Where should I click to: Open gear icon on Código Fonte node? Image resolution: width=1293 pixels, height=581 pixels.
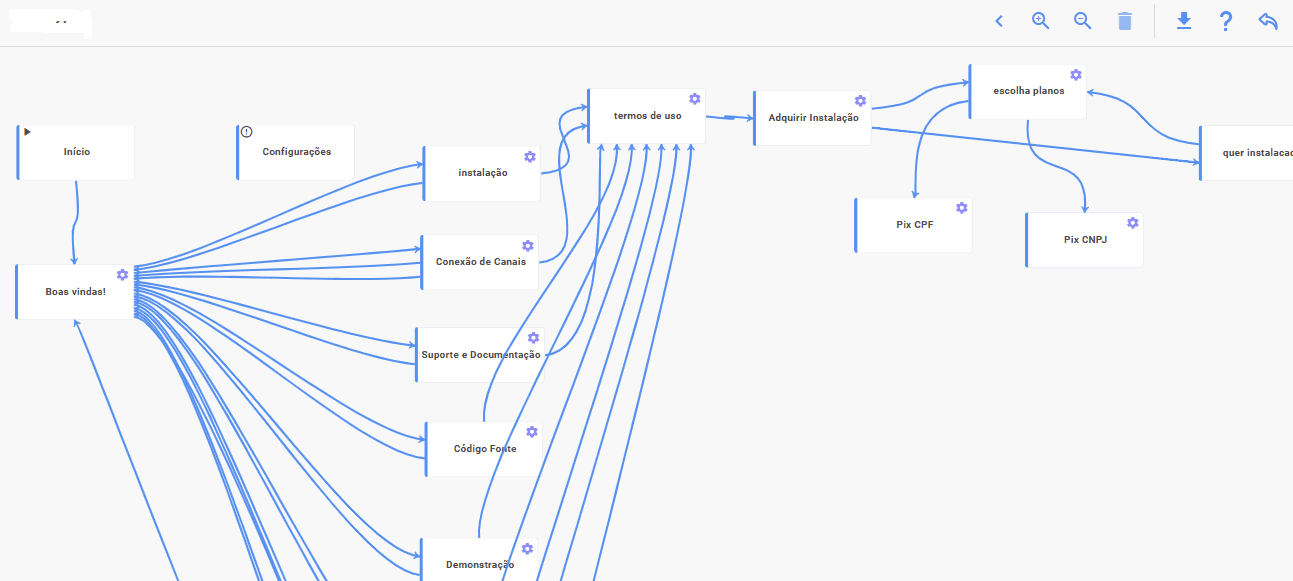[x=532, y=432]
